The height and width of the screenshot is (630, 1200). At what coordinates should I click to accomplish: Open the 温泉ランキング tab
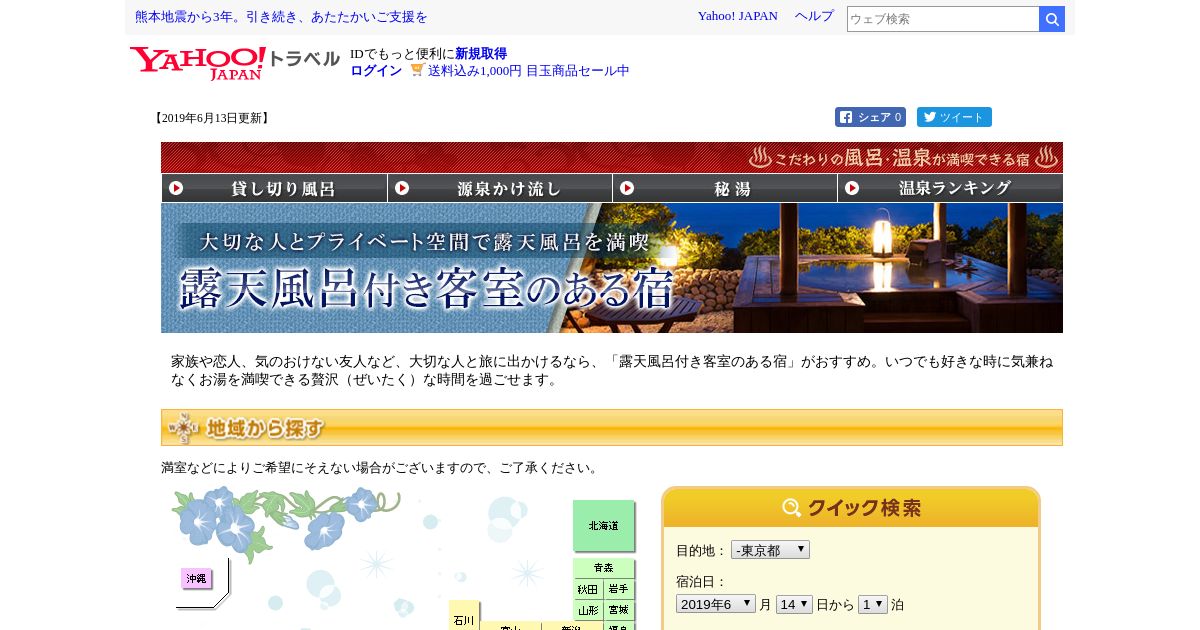click(x=950, y=188)
